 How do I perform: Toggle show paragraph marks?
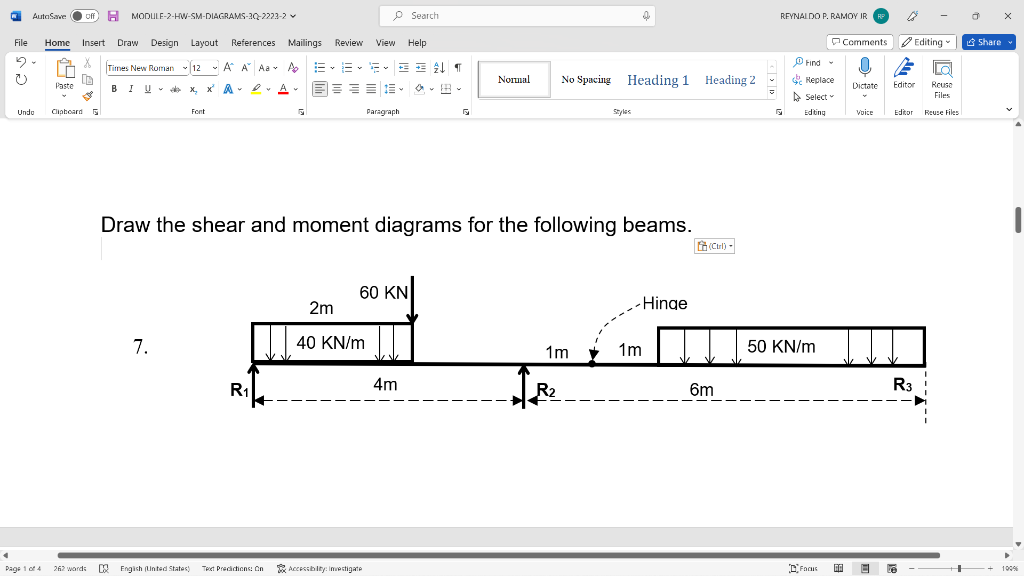pyautogui.click(x=458, y=67)
